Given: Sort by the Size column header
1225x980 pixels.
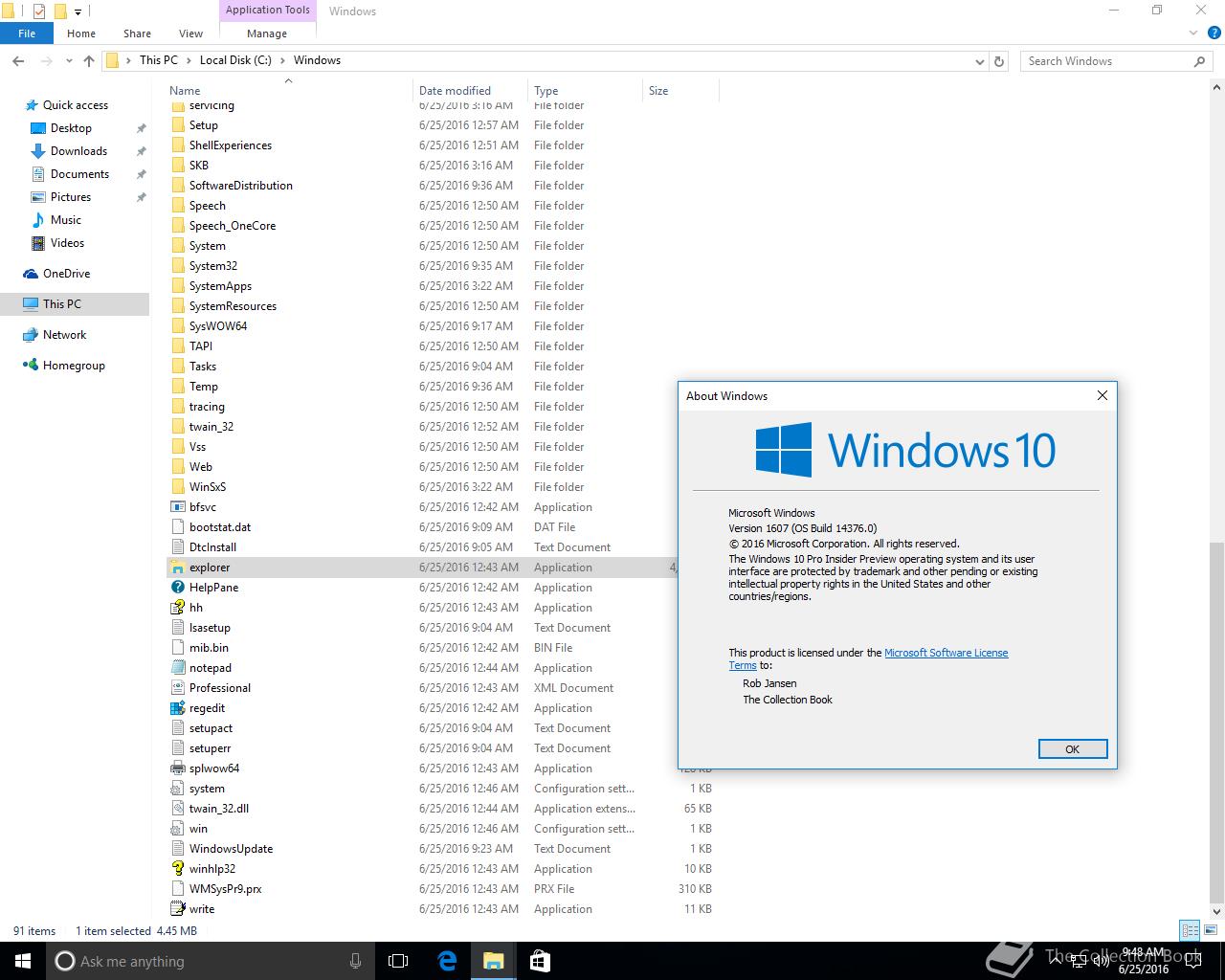Looking at the screenshot, I should pos(680,91).
